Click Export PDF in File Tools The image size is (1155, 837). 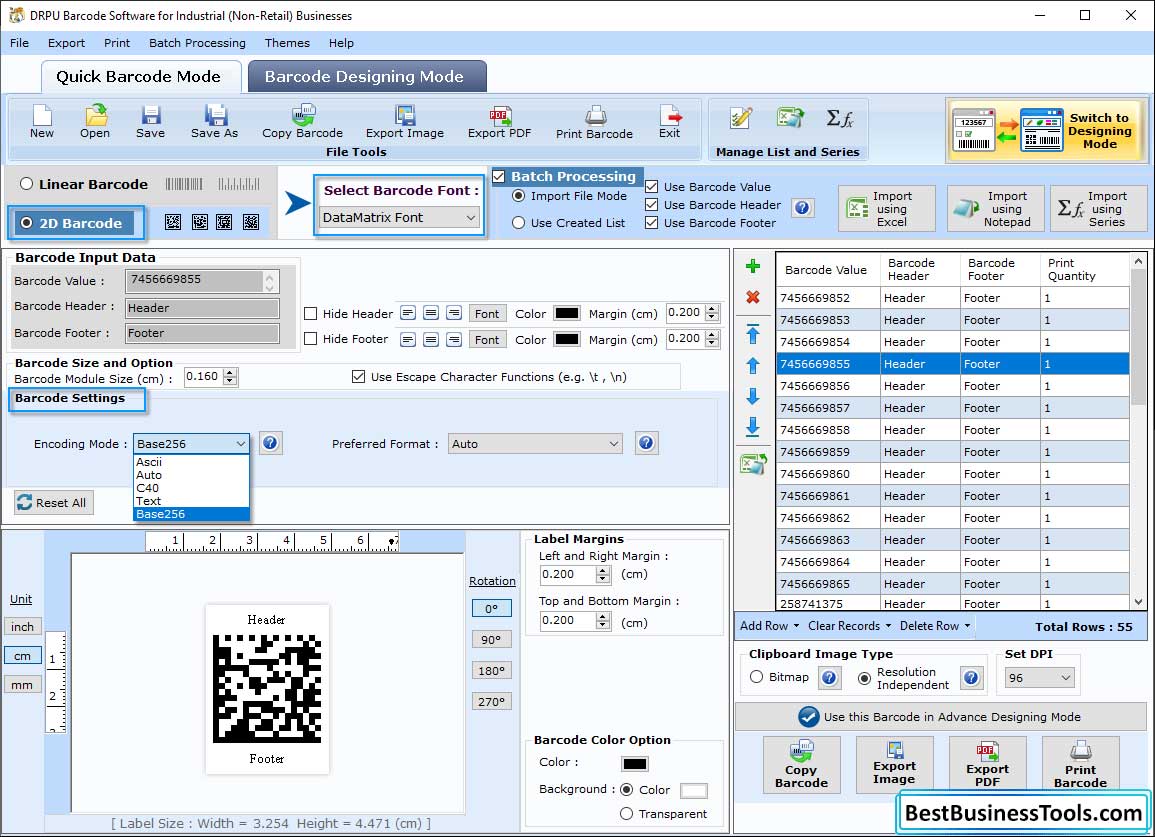(x=499, y=122)
